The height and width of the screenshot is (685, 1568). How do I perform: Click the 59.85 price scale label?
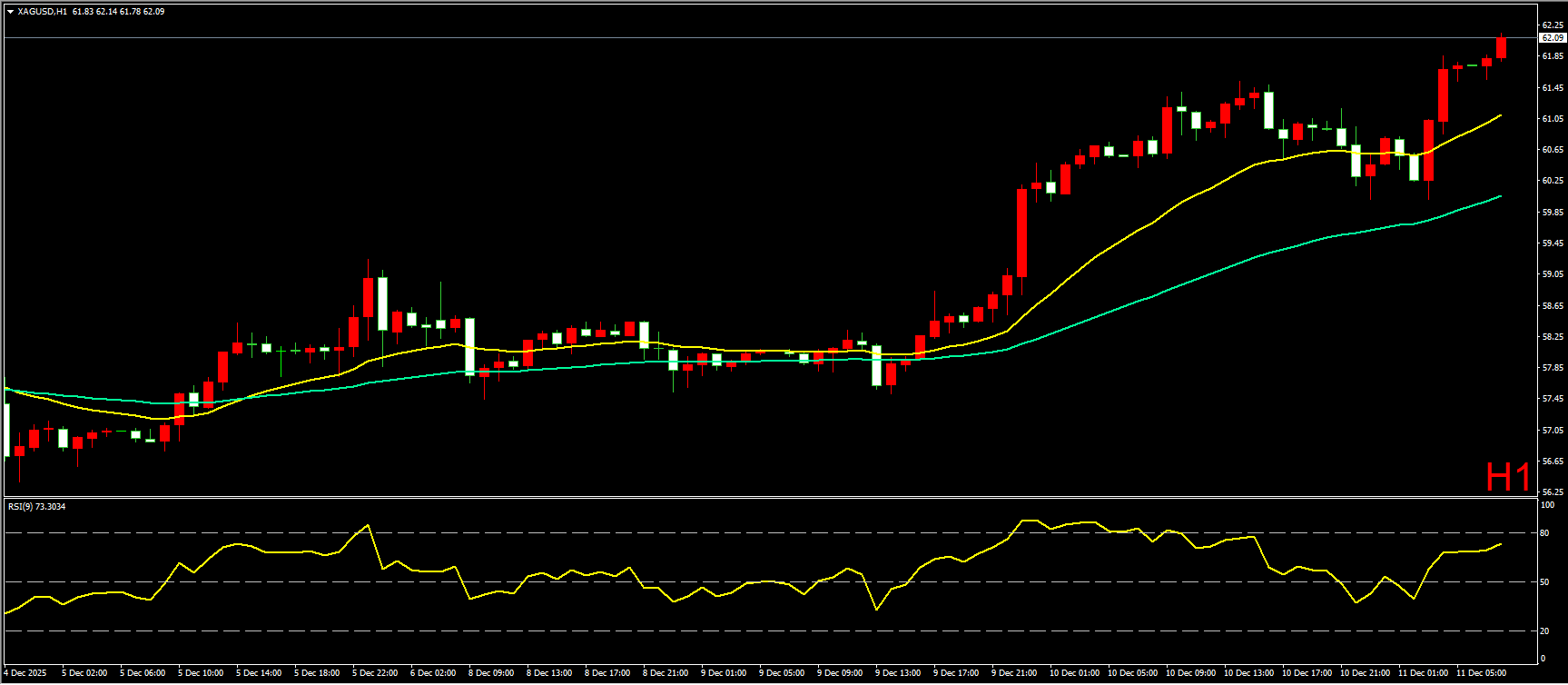1552,213
